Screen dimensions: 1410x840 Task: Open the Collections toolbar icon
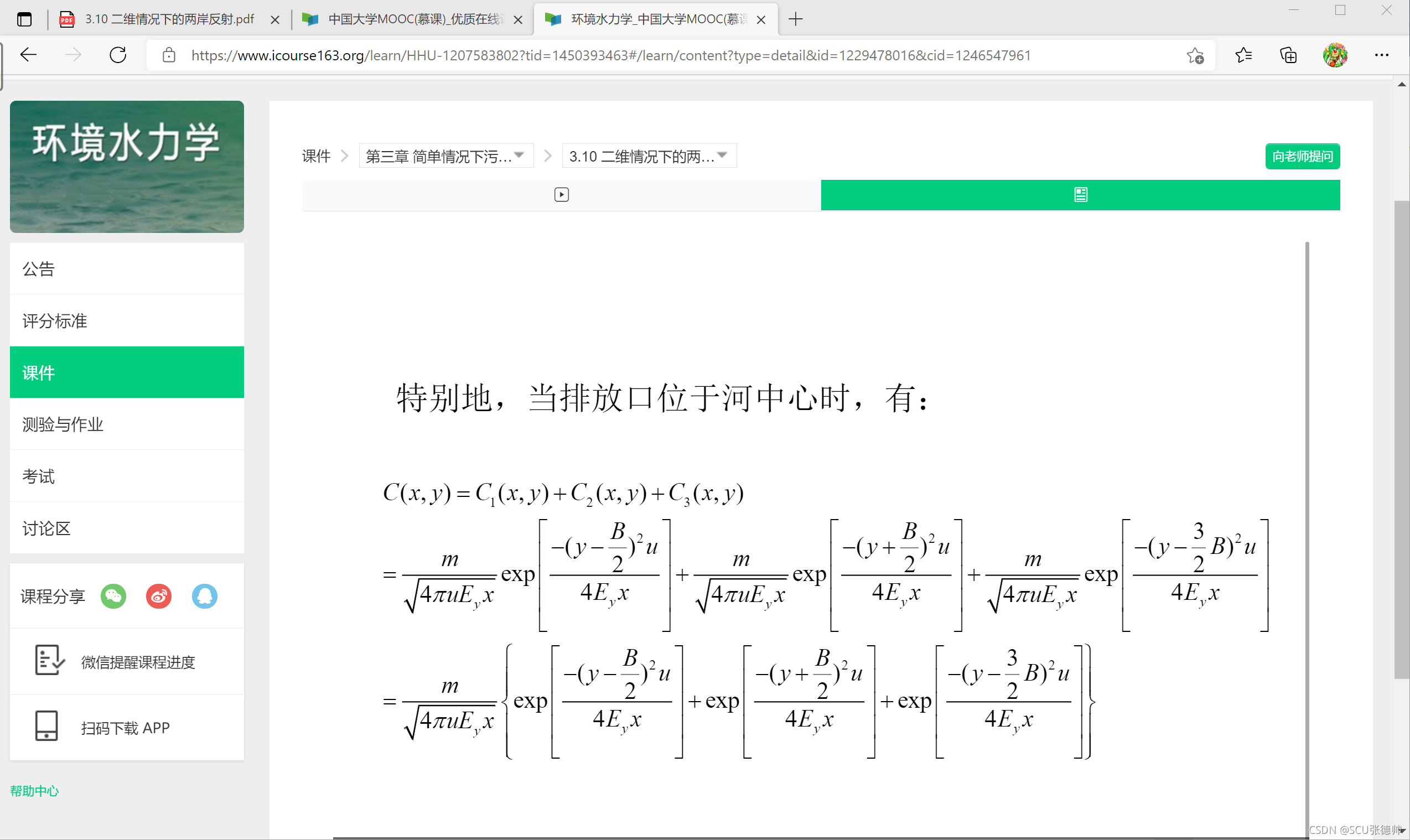pos(1288,55)
